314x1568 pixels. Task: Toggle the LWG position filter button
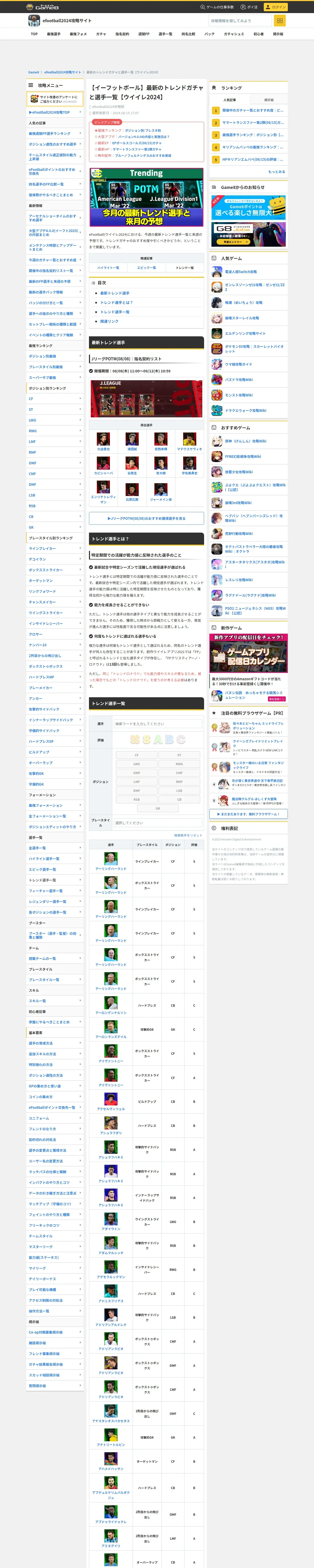pos(137,764)
